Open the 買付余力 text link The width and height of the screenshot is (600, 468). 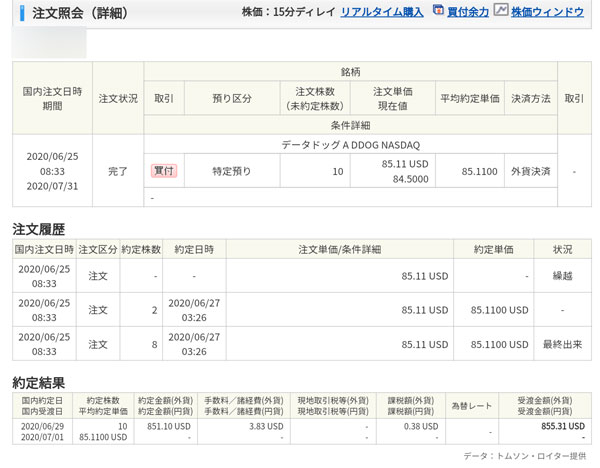(x=467, y=12)
